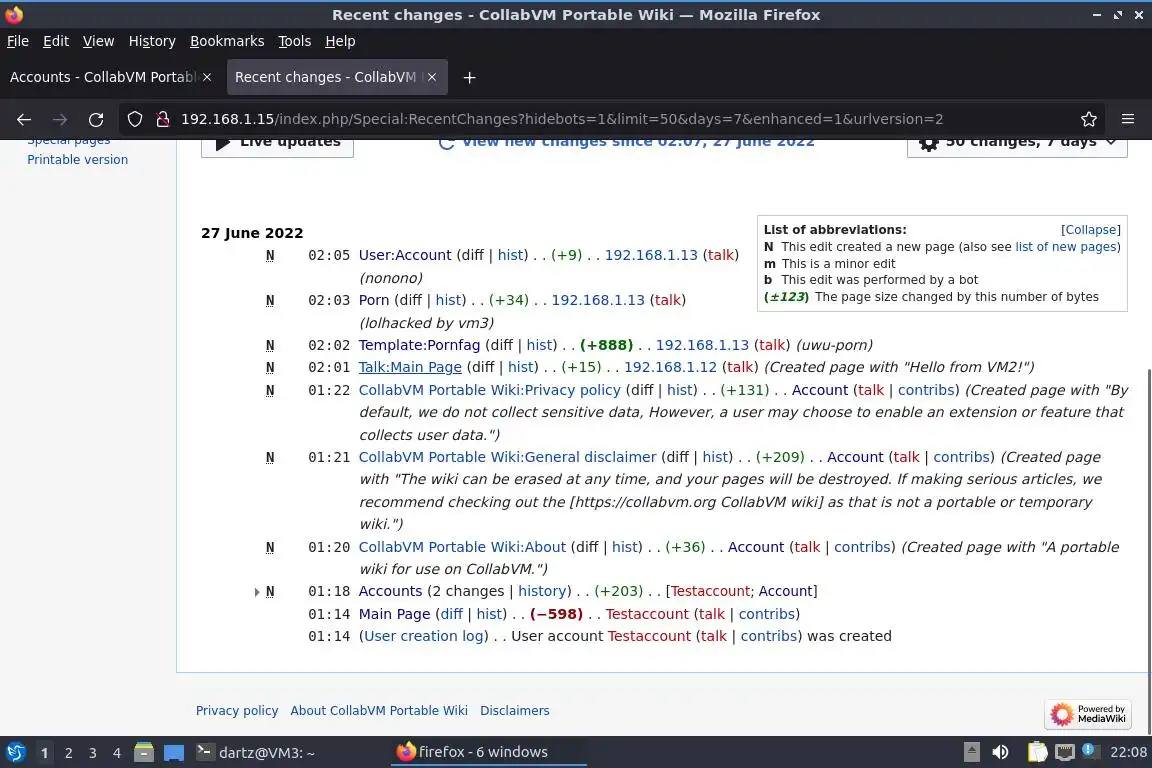
Task: Open the File menu
Action: pos(18,41)
